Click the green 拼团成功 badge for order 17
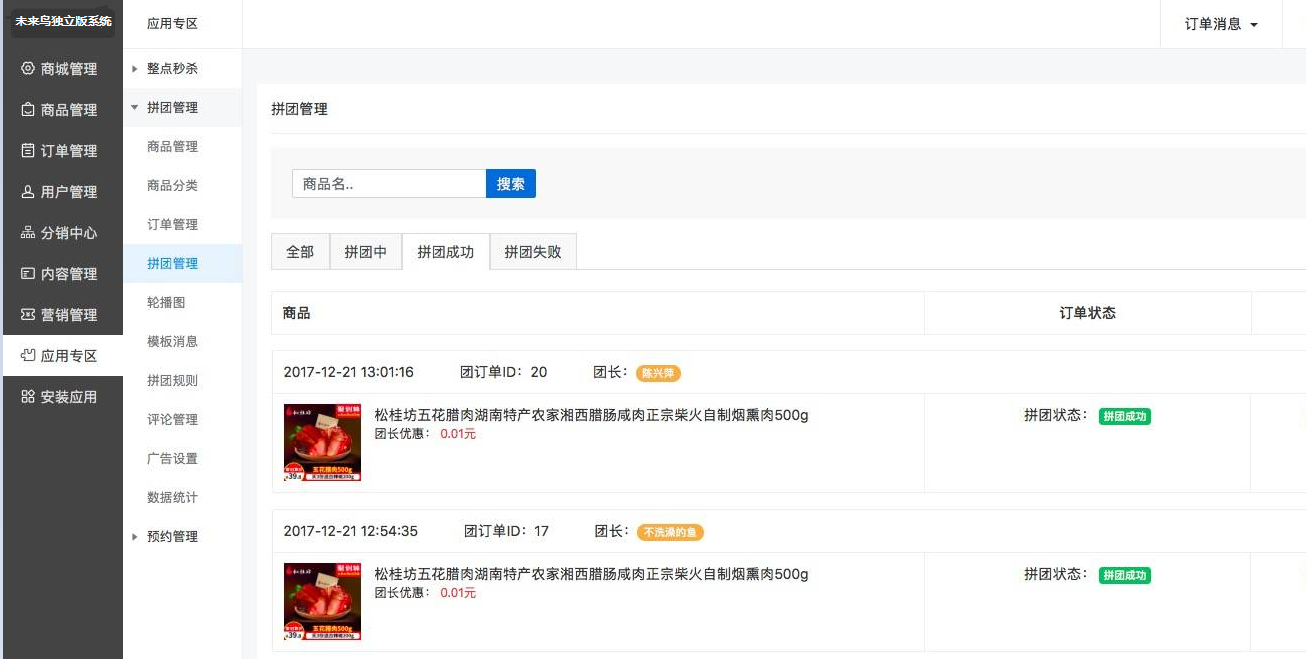Screen dimensions: 1306x659 pyautogui.click(x=1125, y=576)
